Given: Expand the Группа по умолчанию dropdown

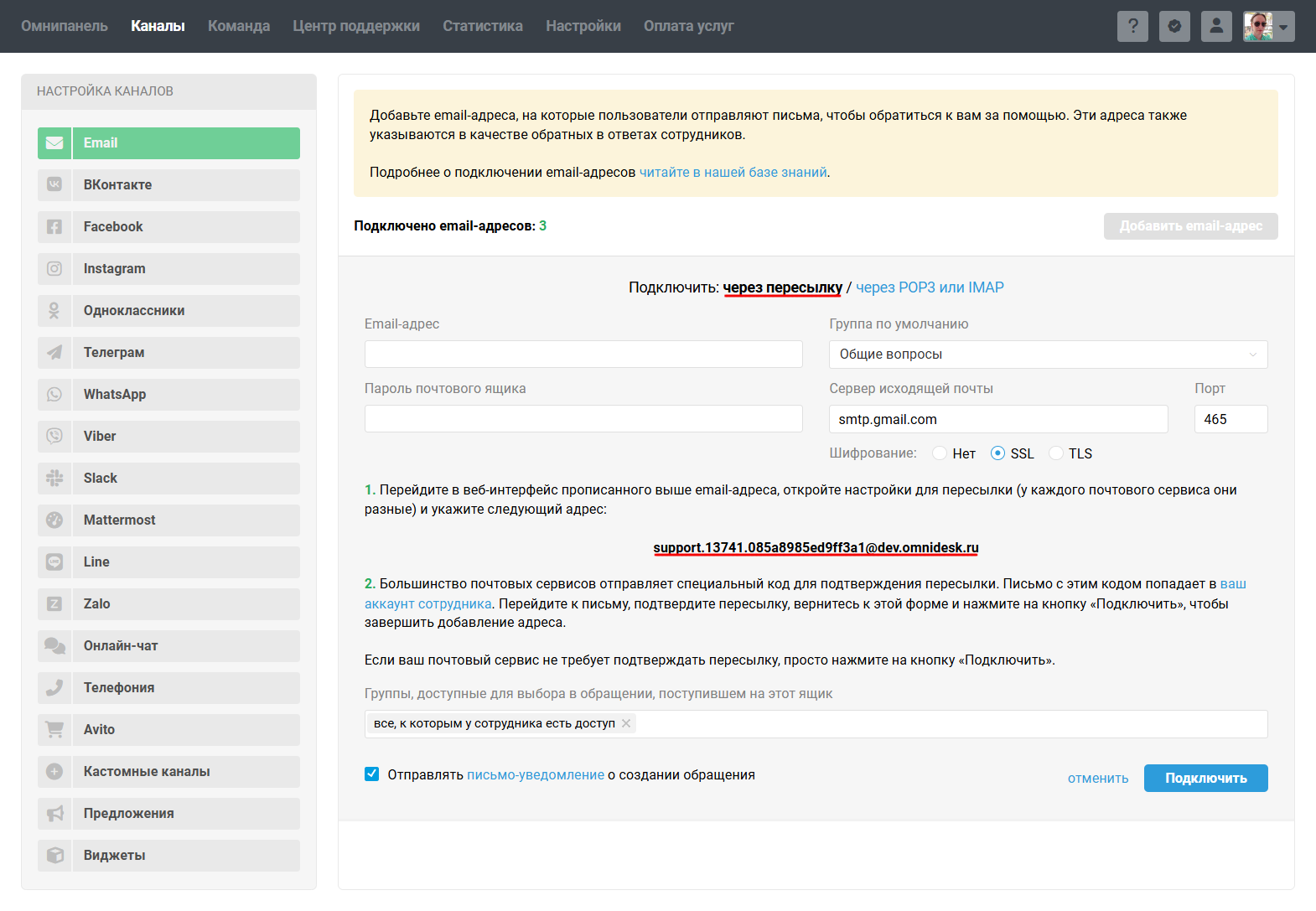Looking at the screenshot, I should [x=1048, y=354].
